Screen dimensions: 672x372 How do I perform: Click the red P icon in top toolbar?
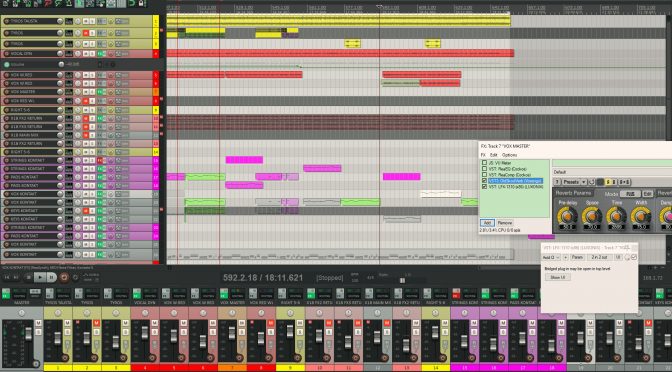(x=48, y=3)
